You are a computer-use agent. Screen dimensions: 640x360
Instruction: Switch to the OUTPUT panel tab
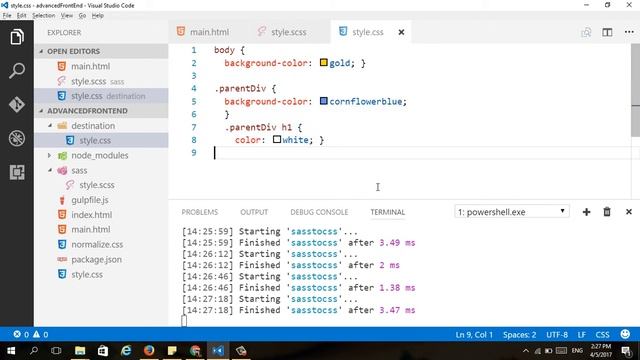click(254, 212)
